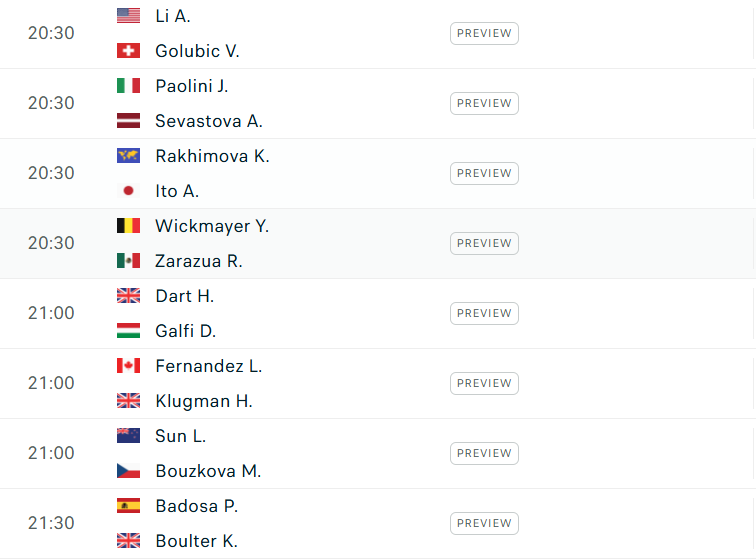756x559 pixels.
Task: Select player name Sevastova A.
Action: click(x=209, y=121)
